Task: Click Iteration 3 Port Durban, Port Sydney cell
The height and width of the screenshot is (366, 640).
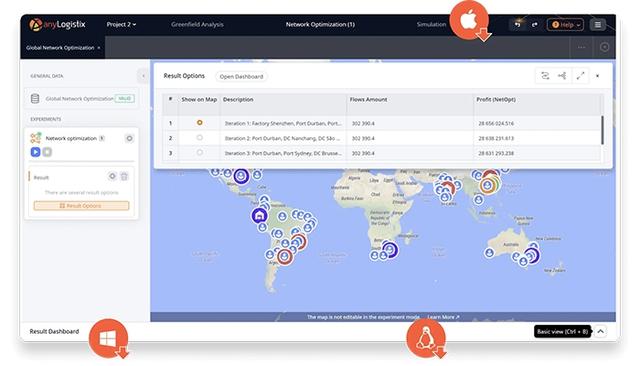Action: pyautogui.click(x=283, y=153)
